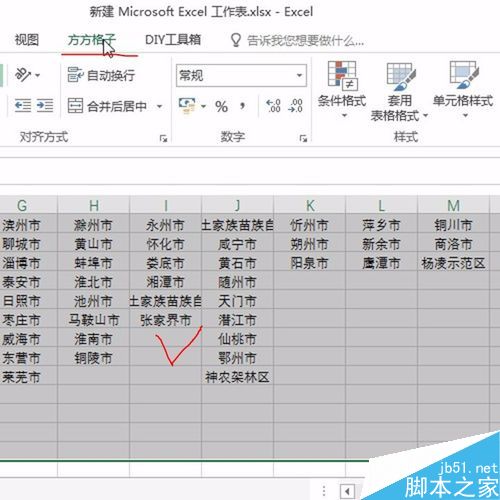Image resolution: width=500 pixels, height=500 pixels.
Task: Click 合并后居中 merge button
Action: click(107, 106)
